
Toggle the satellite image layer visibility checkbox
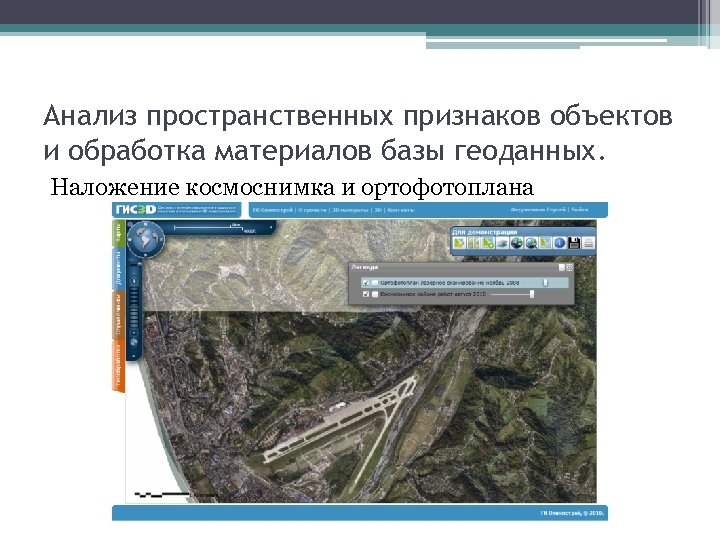(x=366, y=294)
